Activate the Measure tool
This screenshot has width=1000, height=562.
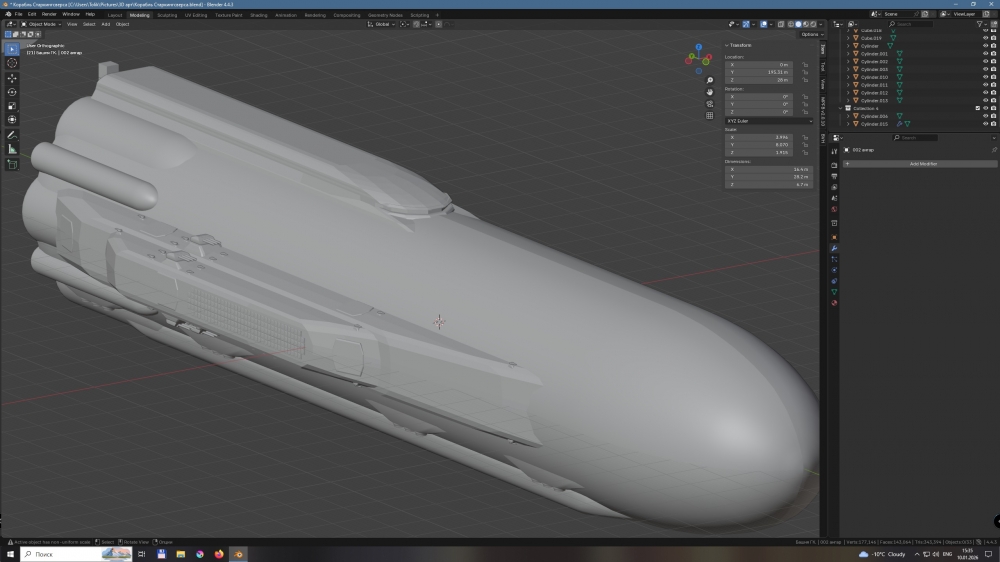coord(12,149)
